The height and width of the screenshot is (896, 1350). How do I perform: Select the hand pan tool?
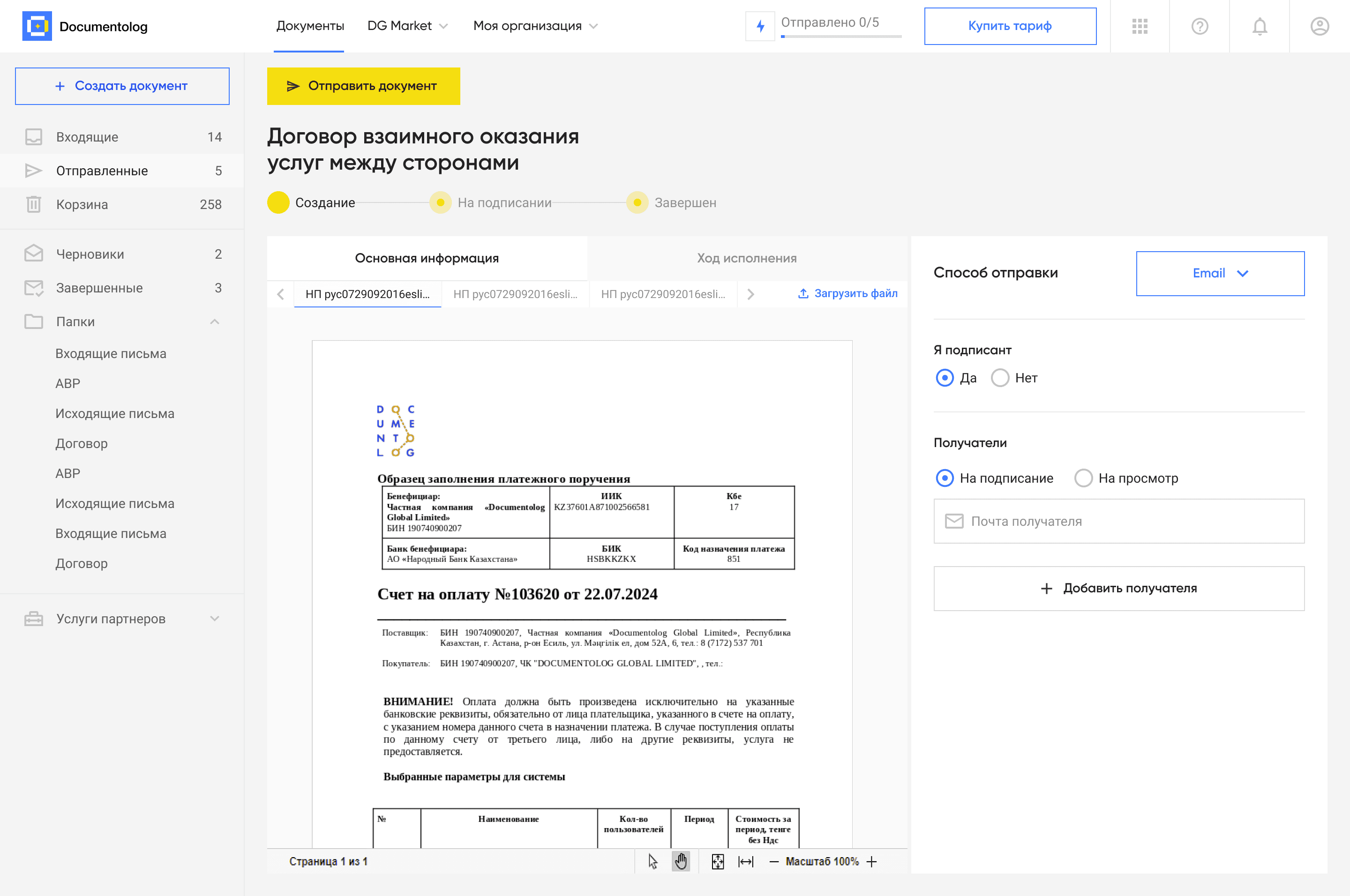[x=680, y=861]
